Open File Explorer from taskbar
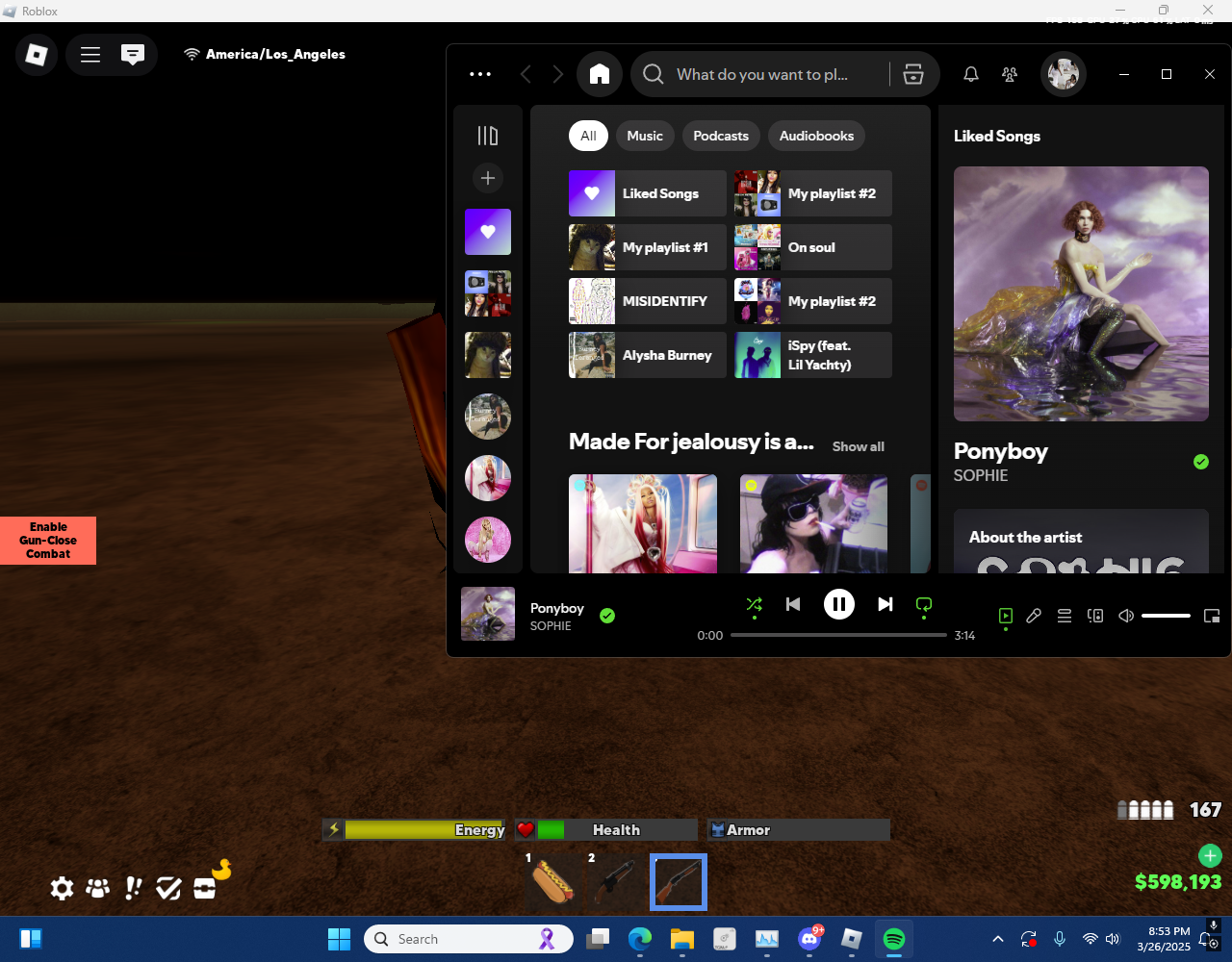The width and height of the screenshot is (1232, 962). (682, 939)
